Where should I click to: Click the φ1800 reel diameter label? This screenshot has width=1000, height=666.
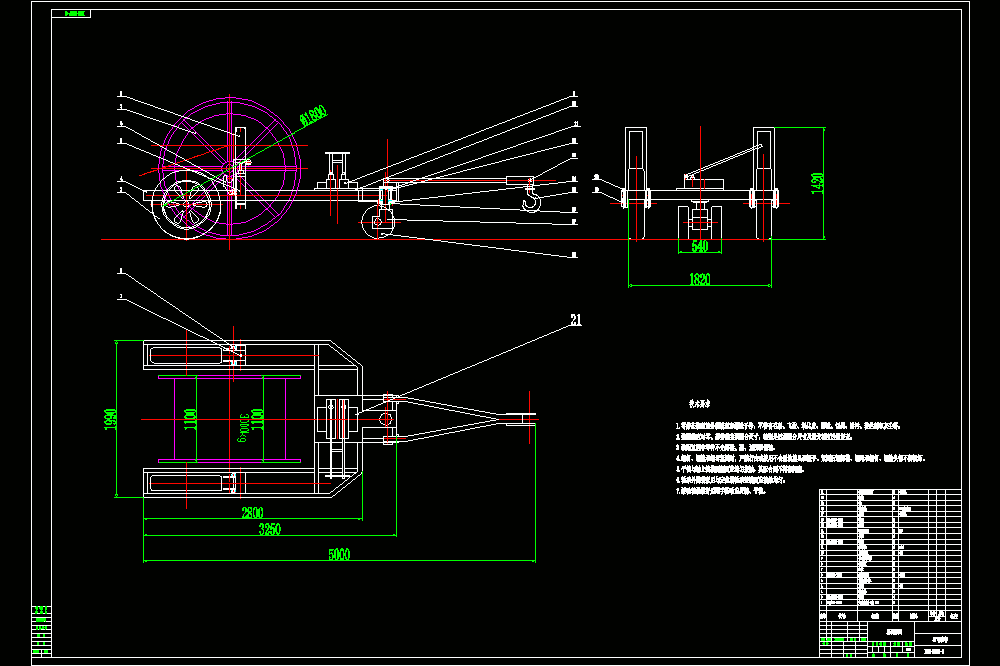[x=313, y=115]
